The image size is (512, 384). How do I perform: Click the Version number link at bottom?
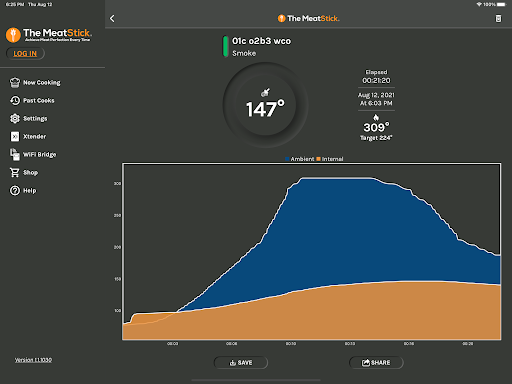tap(33, 360)
